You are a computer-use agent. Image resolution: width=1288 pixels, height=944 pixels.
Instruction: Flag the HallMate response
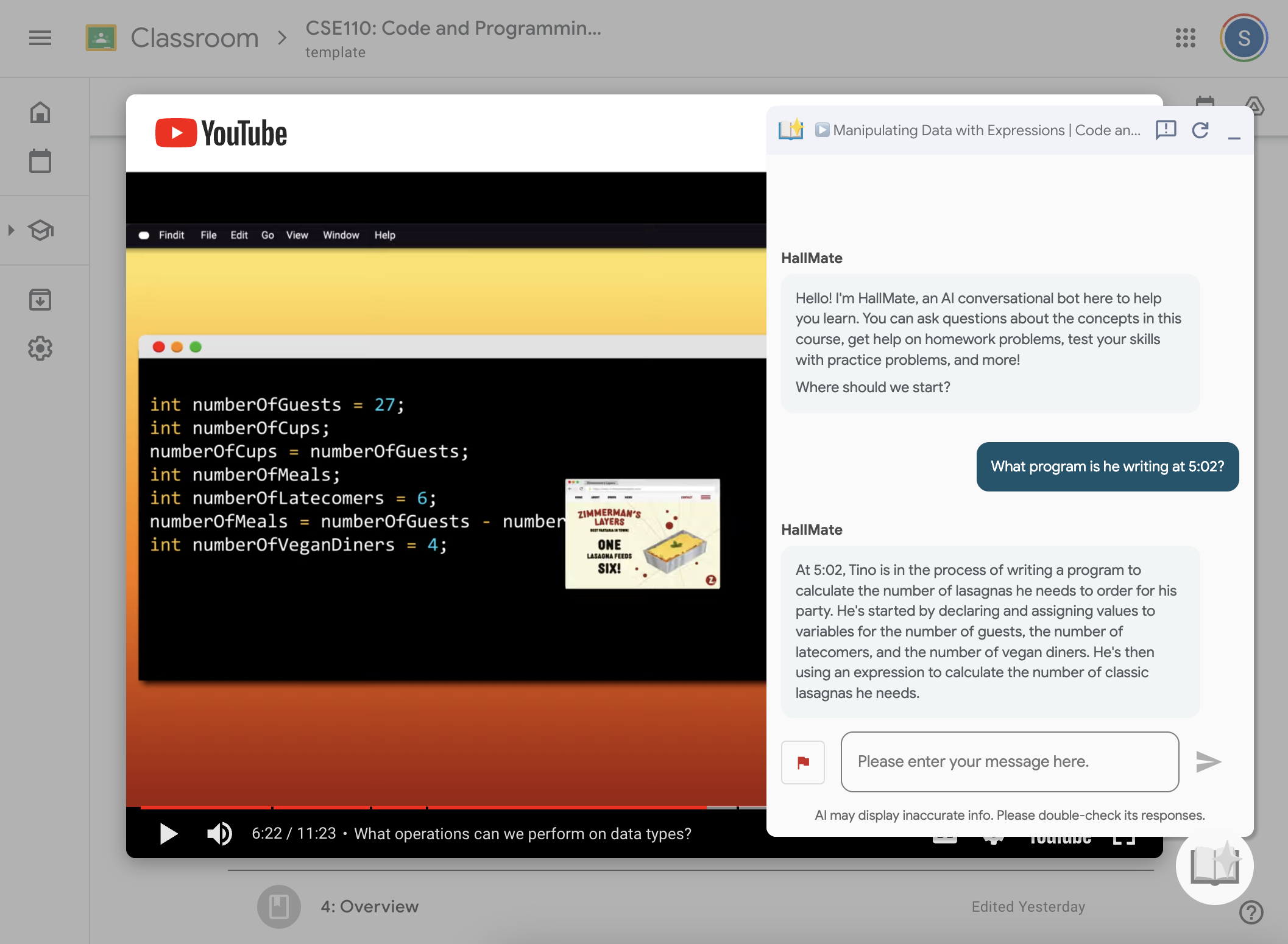pos(802,762)
